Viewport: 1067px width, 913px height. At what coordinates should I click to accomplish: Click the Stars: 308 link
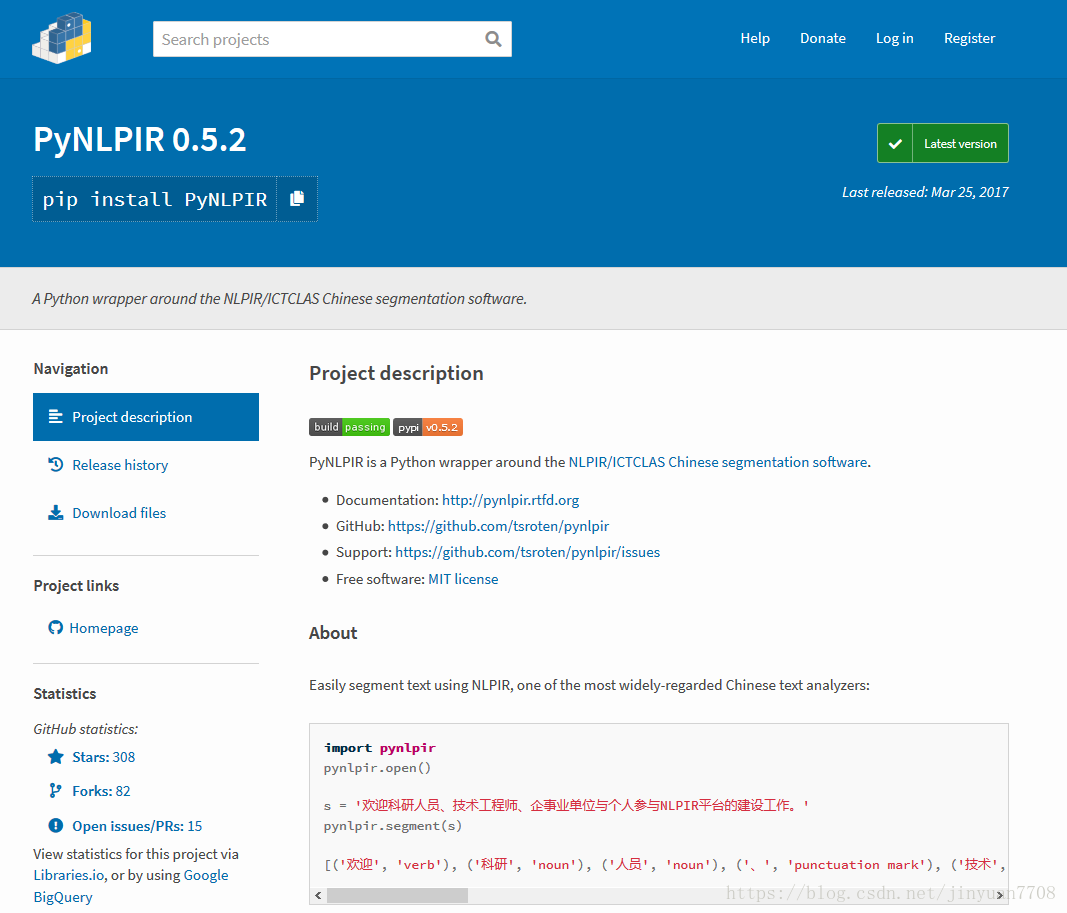coord(103,757)
